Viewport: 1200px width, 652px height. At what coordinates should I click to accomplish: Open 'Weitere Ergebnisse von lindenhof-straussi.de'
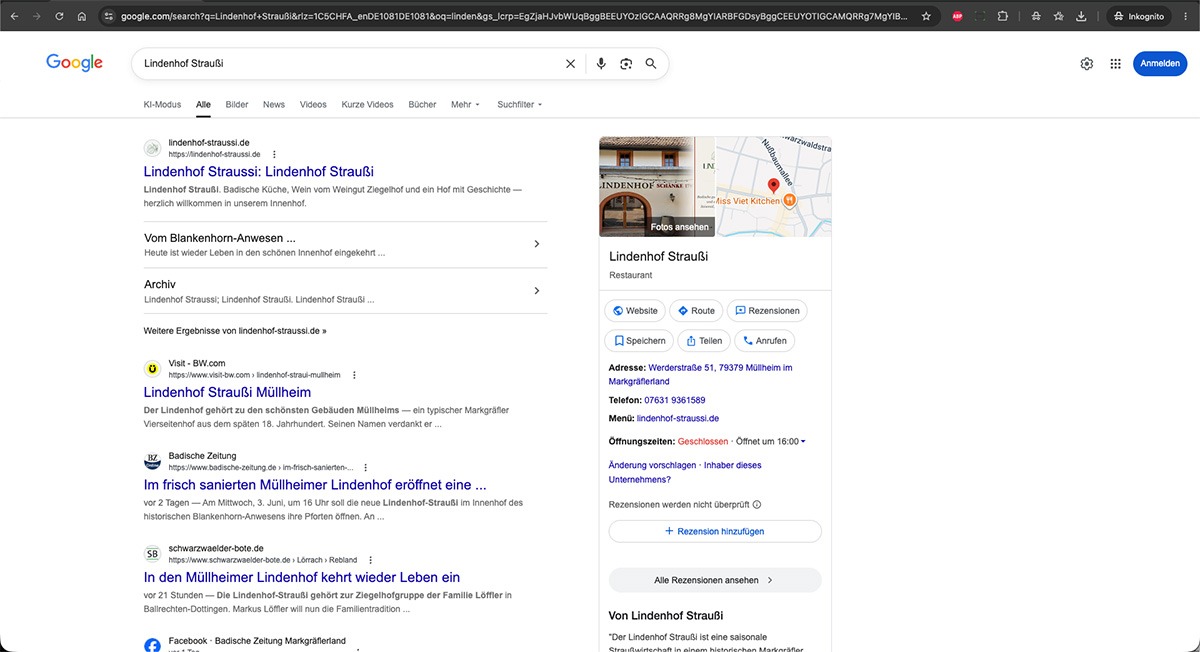235,330
